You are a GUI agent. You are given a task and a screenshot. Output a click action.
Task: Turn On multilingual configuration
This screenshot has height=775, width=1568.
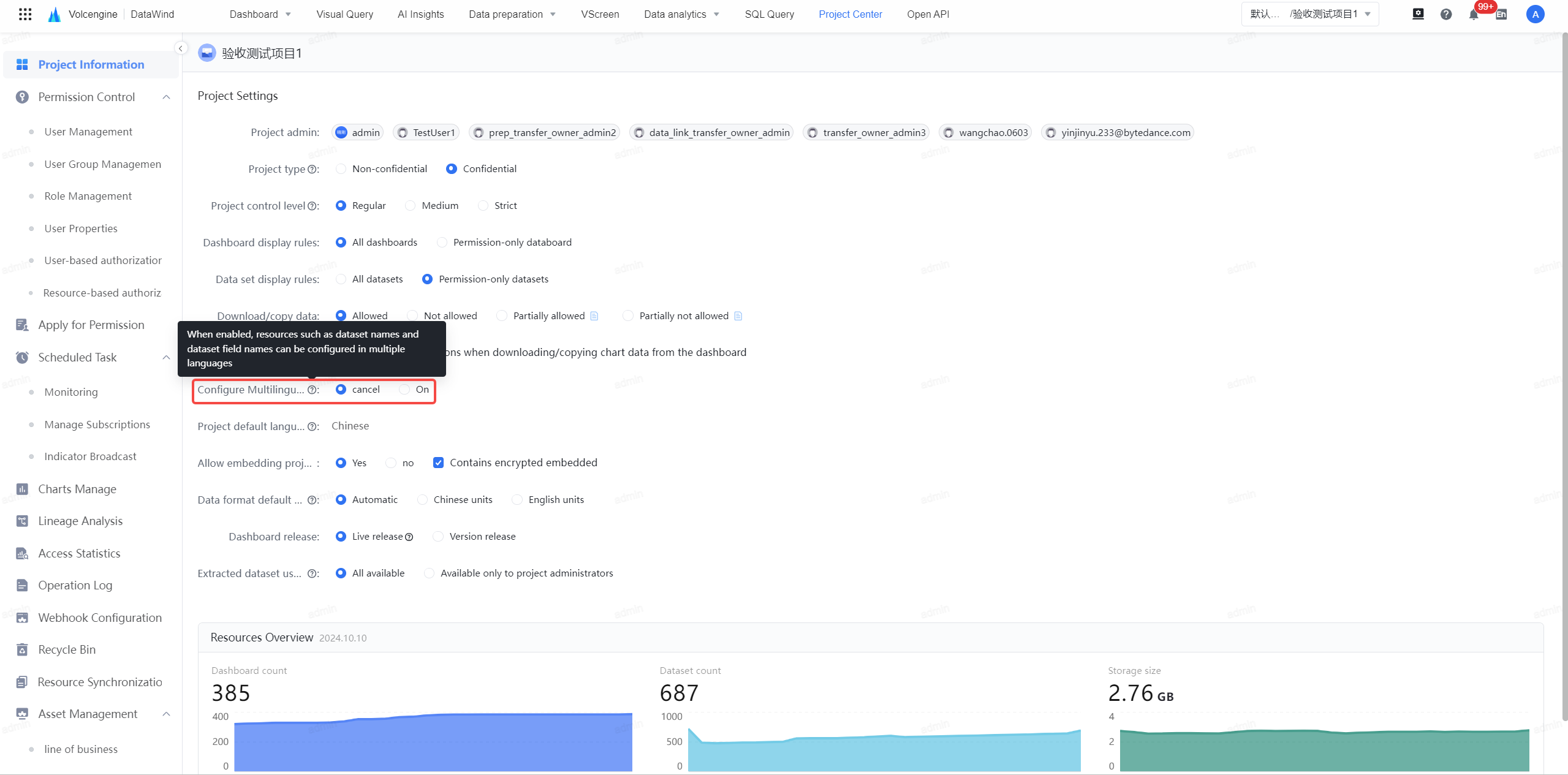click(404, 389)
